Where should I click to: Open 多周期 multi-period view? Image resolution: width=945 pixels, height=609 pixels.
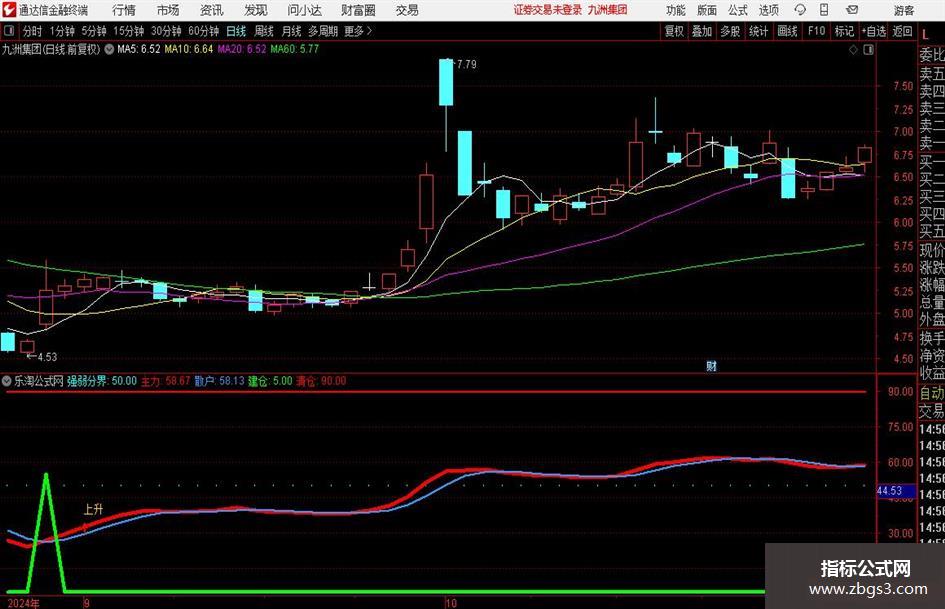pos(323,31)
